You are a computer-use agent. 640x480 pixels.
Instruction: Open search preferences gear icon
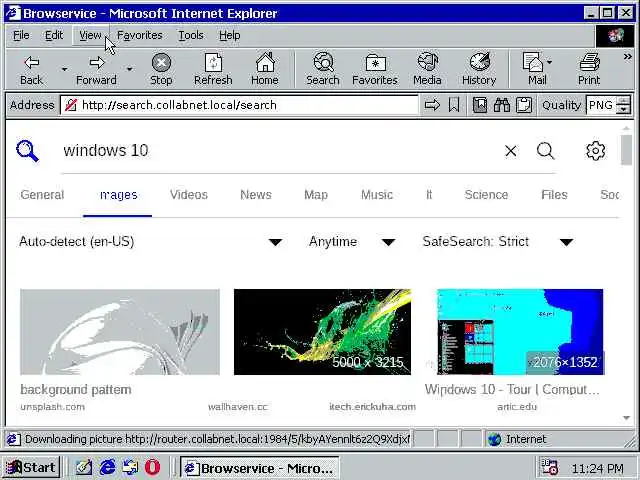[x=596, y=151]
